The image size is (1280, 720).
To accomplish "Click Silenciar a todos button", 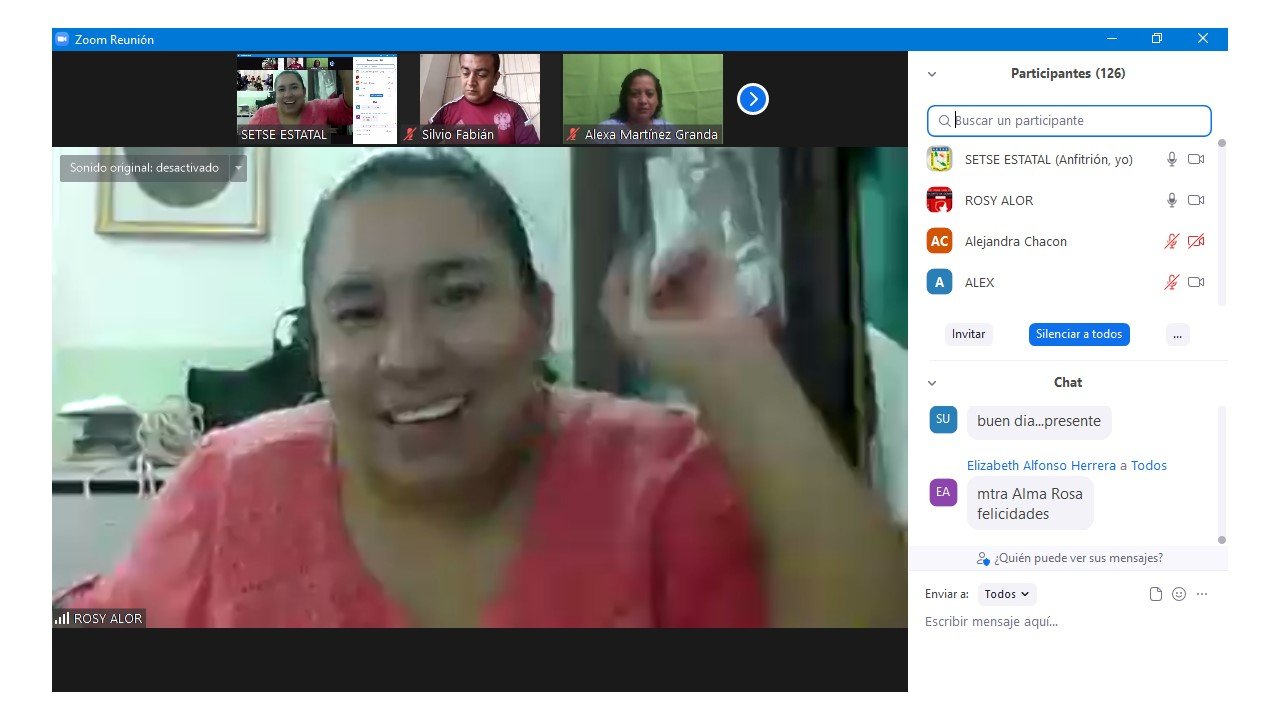I will click(1079, 334).
